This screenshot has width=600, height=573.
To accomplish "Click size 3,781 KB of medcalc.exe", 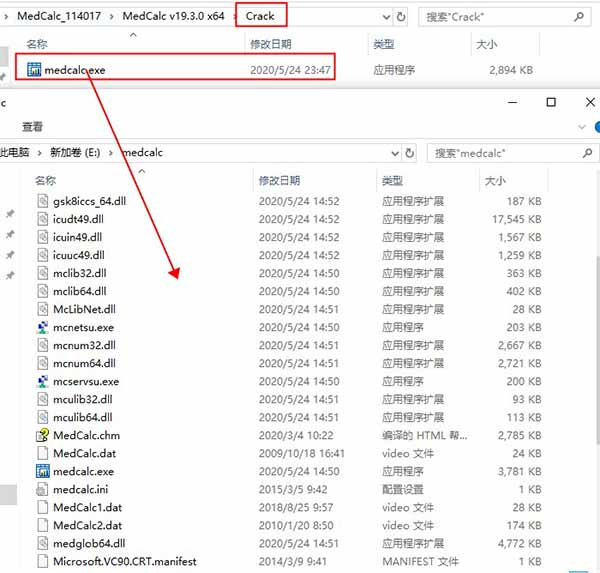I will 519,471.
